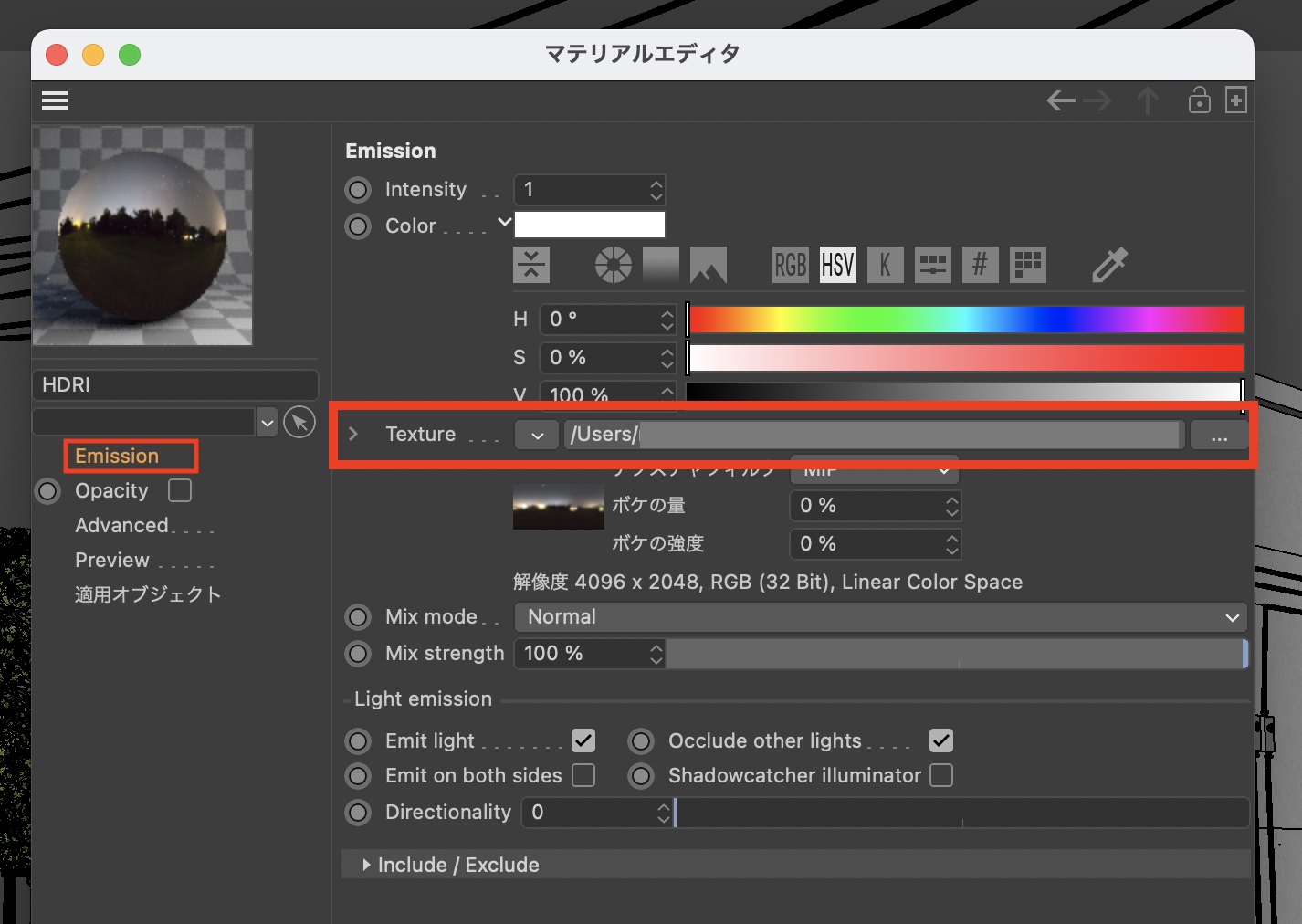Select the Advanced channel in sidebar
The height and width of the screenshot is (924, 1302).
pyautogui.click(x=121, y=526)
